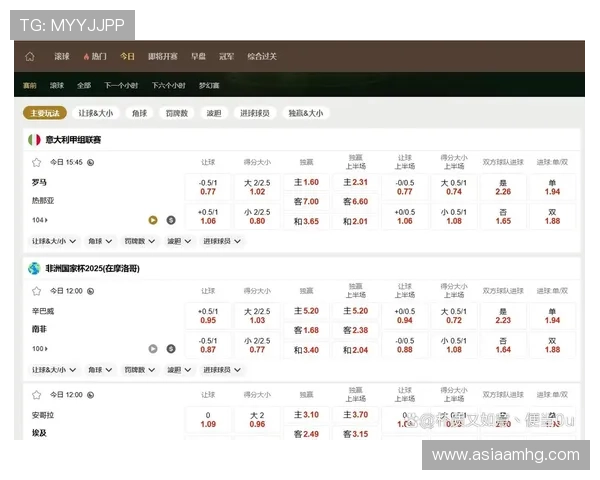
Task: Filter by 下六个小时
Action: [168, 85]
